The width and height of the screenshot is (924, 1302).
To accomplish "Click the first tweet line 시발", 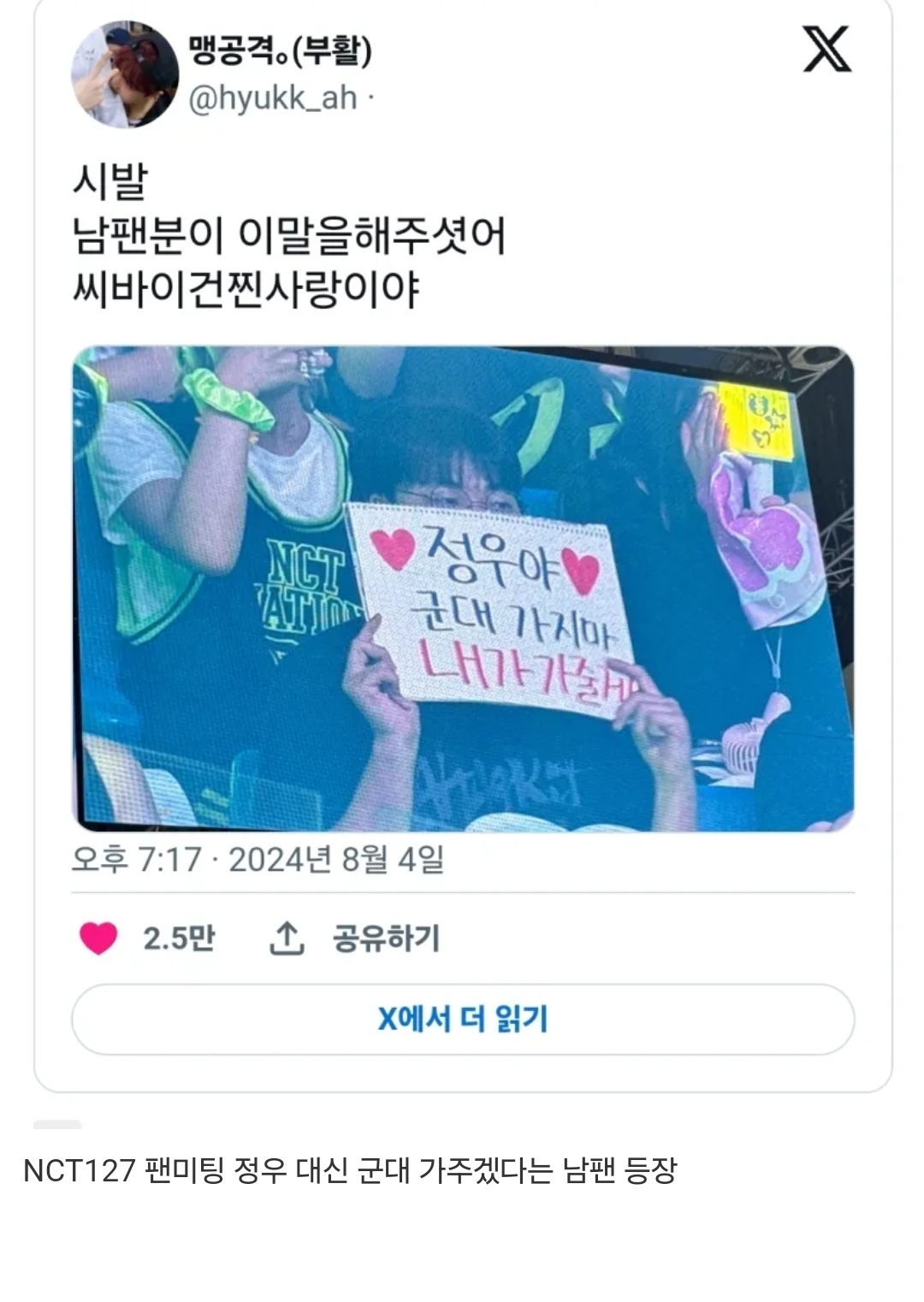I will (110, 181).
